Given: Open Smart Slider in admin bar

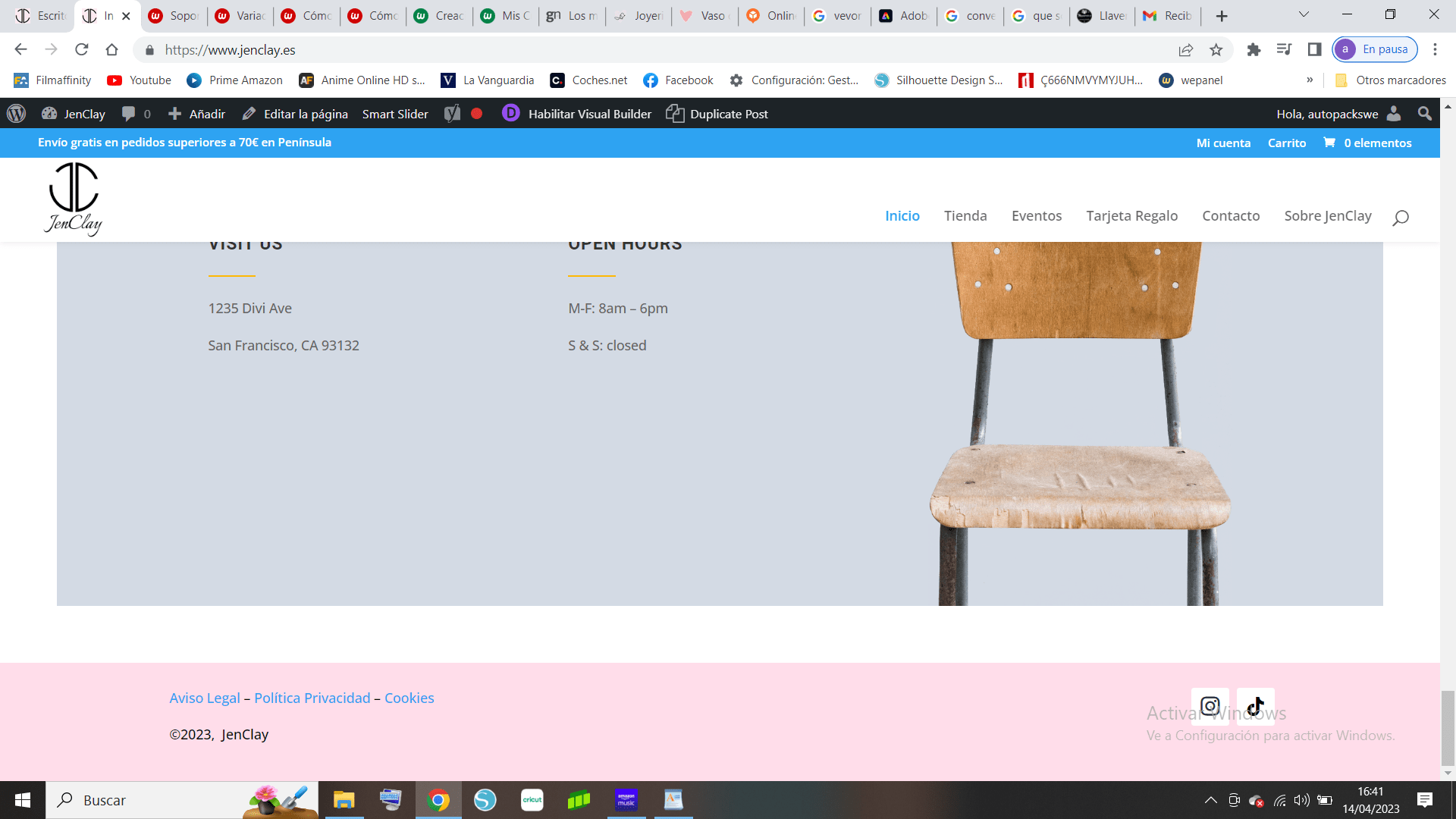Looking at the screenshot, I should click(395, 114).
